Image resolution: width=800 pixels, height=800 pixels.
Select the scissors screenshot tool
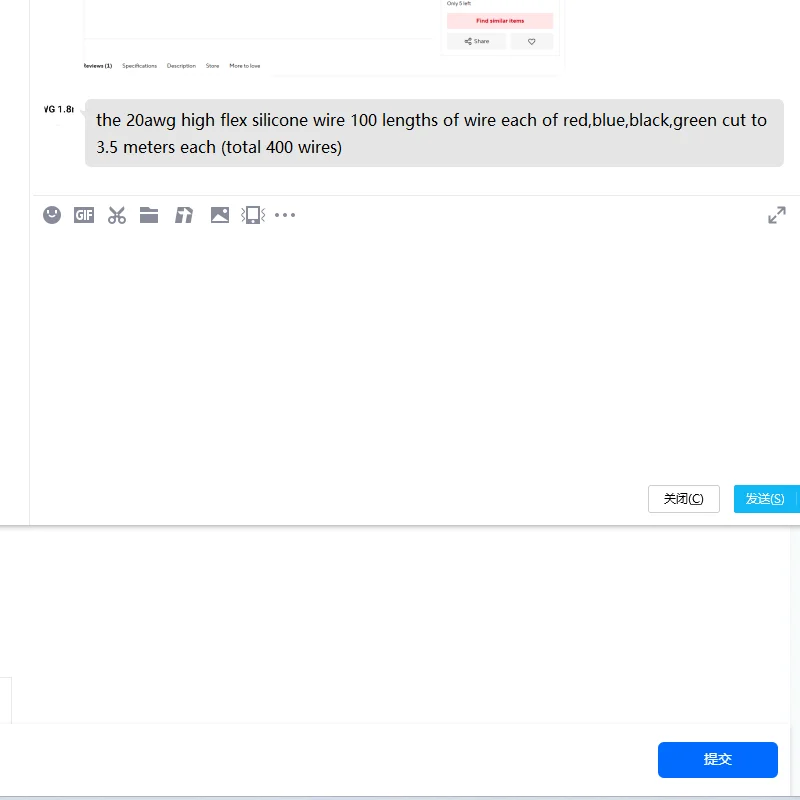pyautogui.click(x=117, y=215)
